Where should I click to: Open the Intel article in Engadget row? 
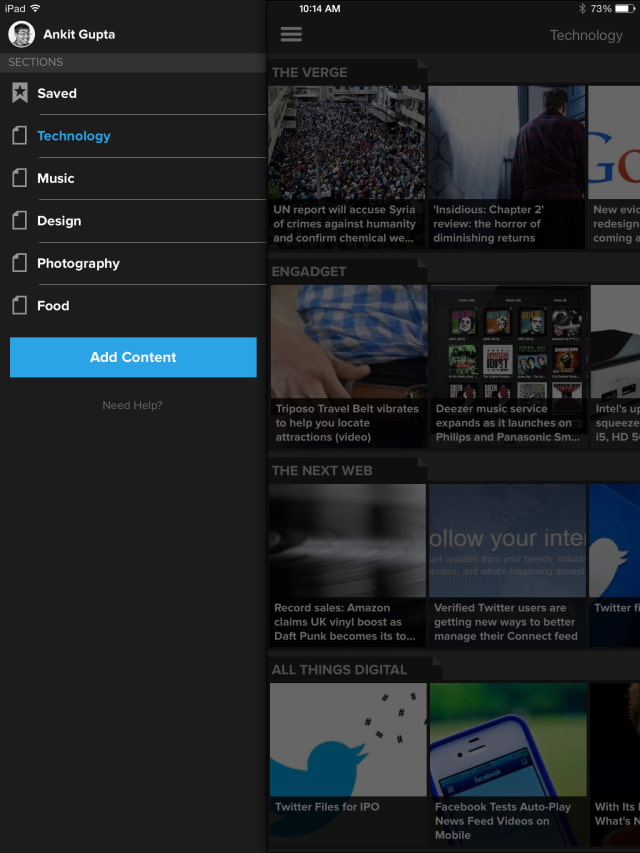point(616,366)
